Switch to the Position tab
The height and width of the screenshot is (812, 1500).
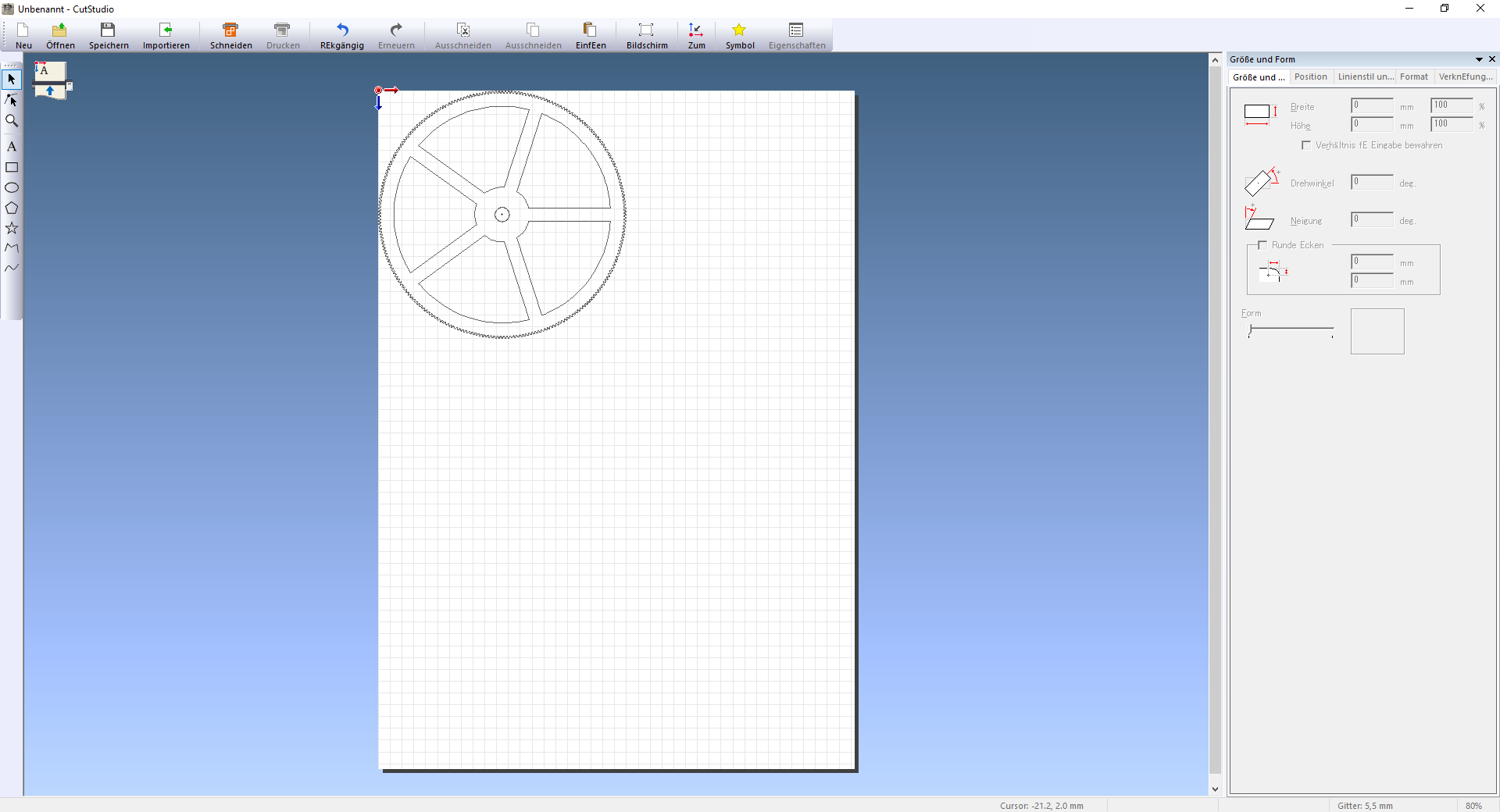click(1310, 77)
